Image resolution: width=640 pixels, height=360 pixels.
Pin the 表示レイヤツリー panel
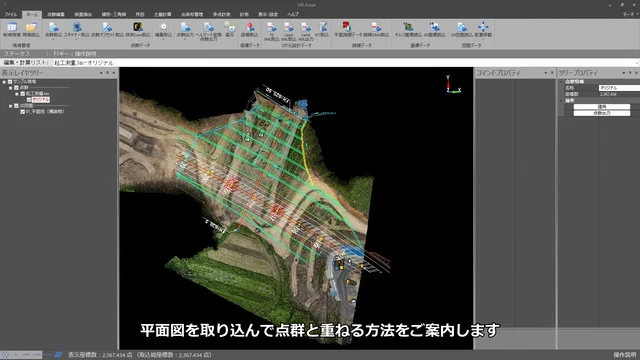[x=107, y=73]
